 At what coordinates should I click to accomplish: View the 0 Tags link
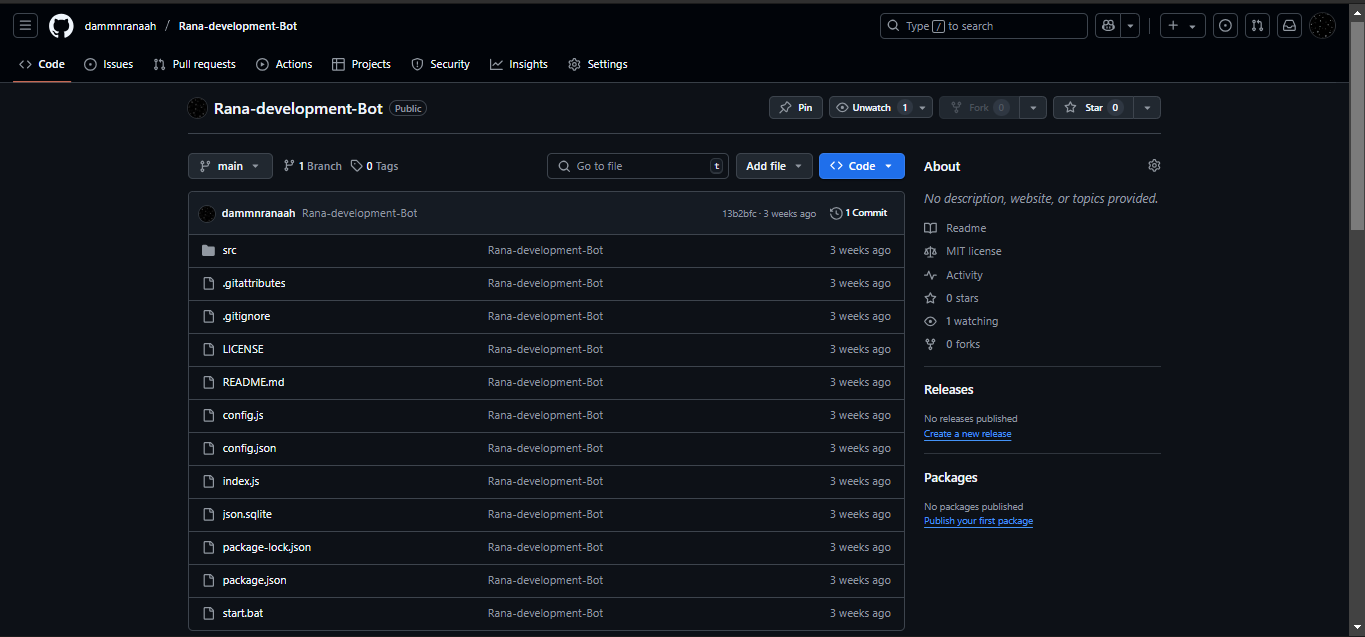(x=375, y=166)
